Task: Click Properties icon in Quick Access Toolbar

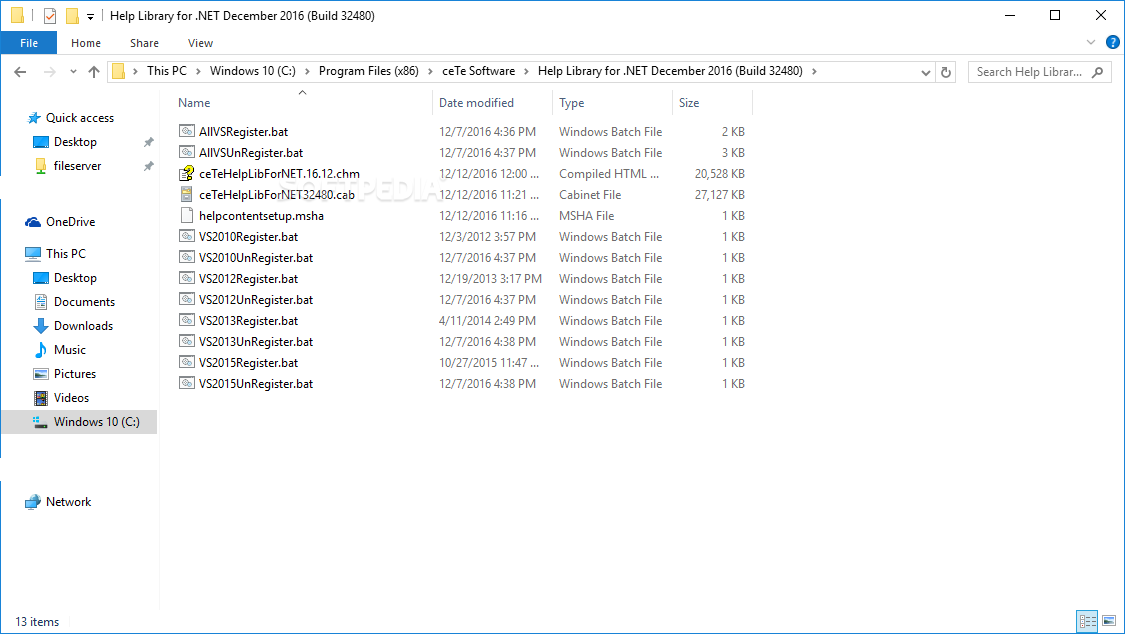Action: coord(50,16)
